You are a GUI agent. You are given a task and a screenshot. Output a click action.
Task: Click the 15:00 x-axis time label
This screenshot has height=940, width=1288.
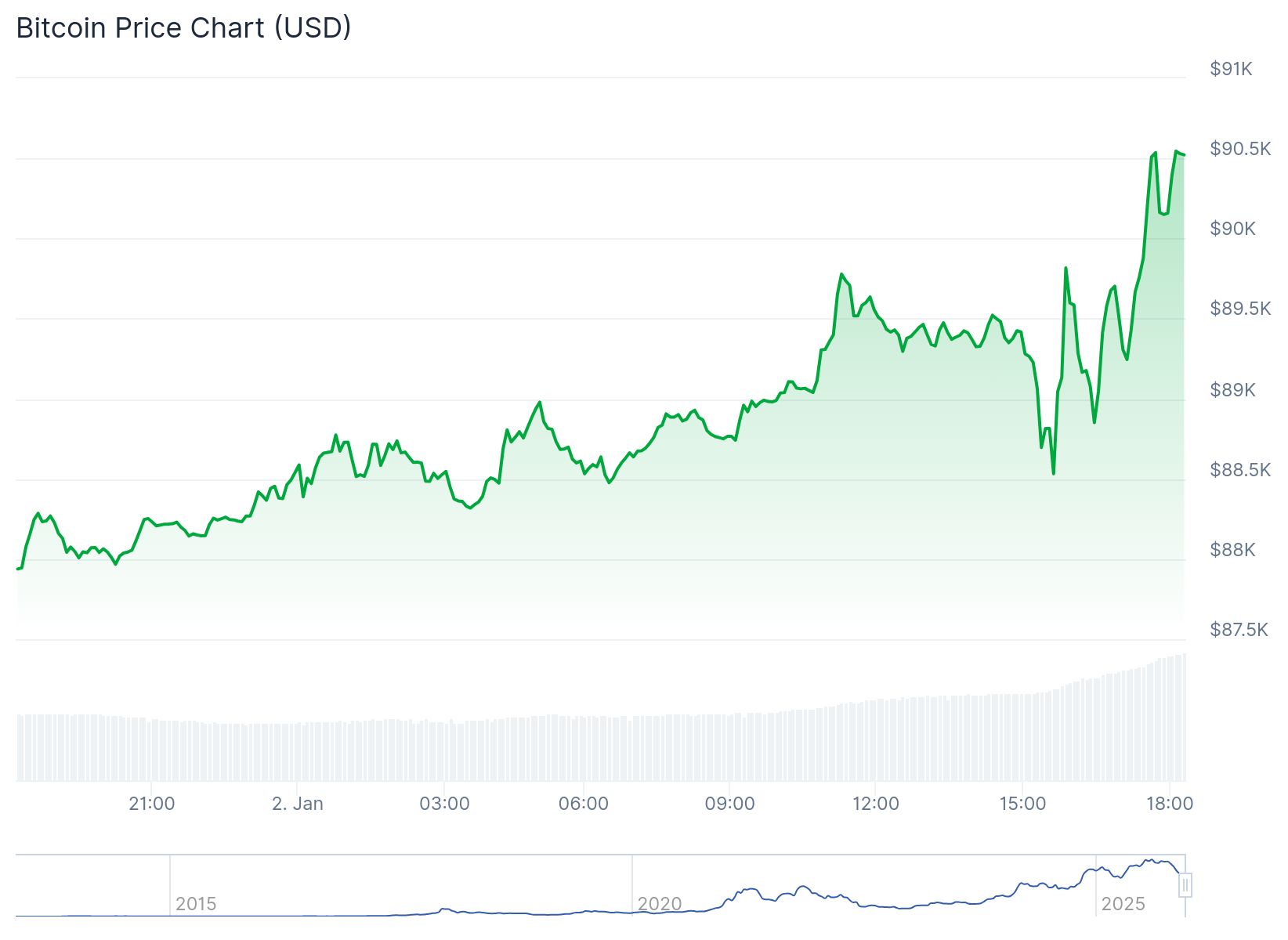(x=1022, y=804)
